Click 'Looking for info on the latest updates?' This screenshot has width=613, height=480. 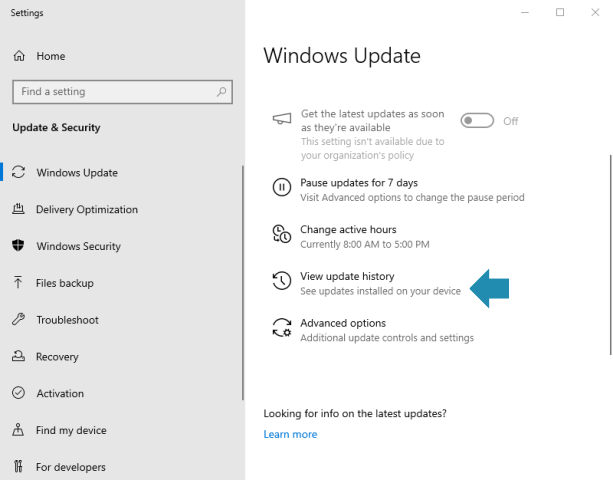tap(355, 414)
